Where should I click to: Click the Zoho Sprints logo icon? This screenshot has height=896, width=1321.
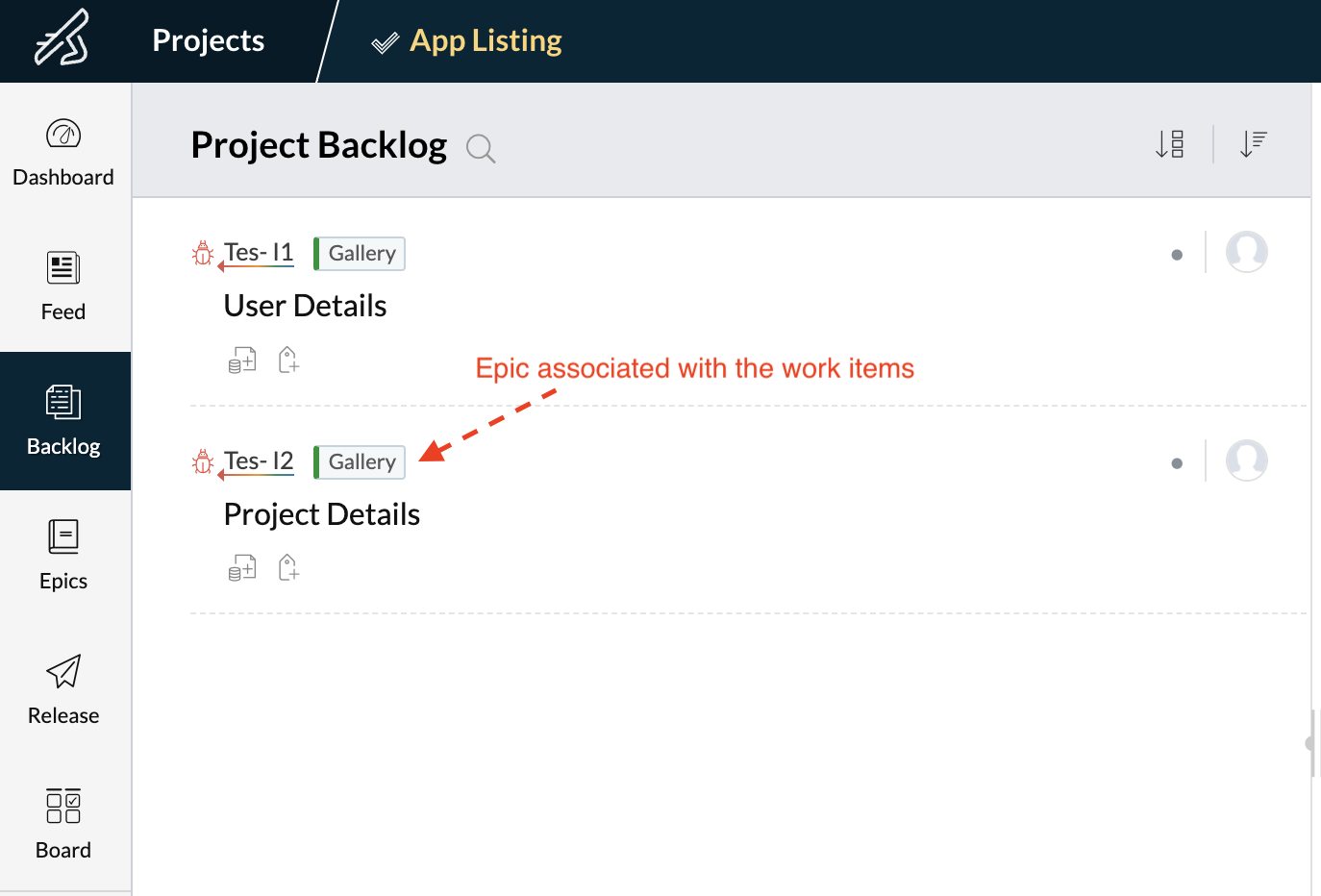tap(62, 39)
